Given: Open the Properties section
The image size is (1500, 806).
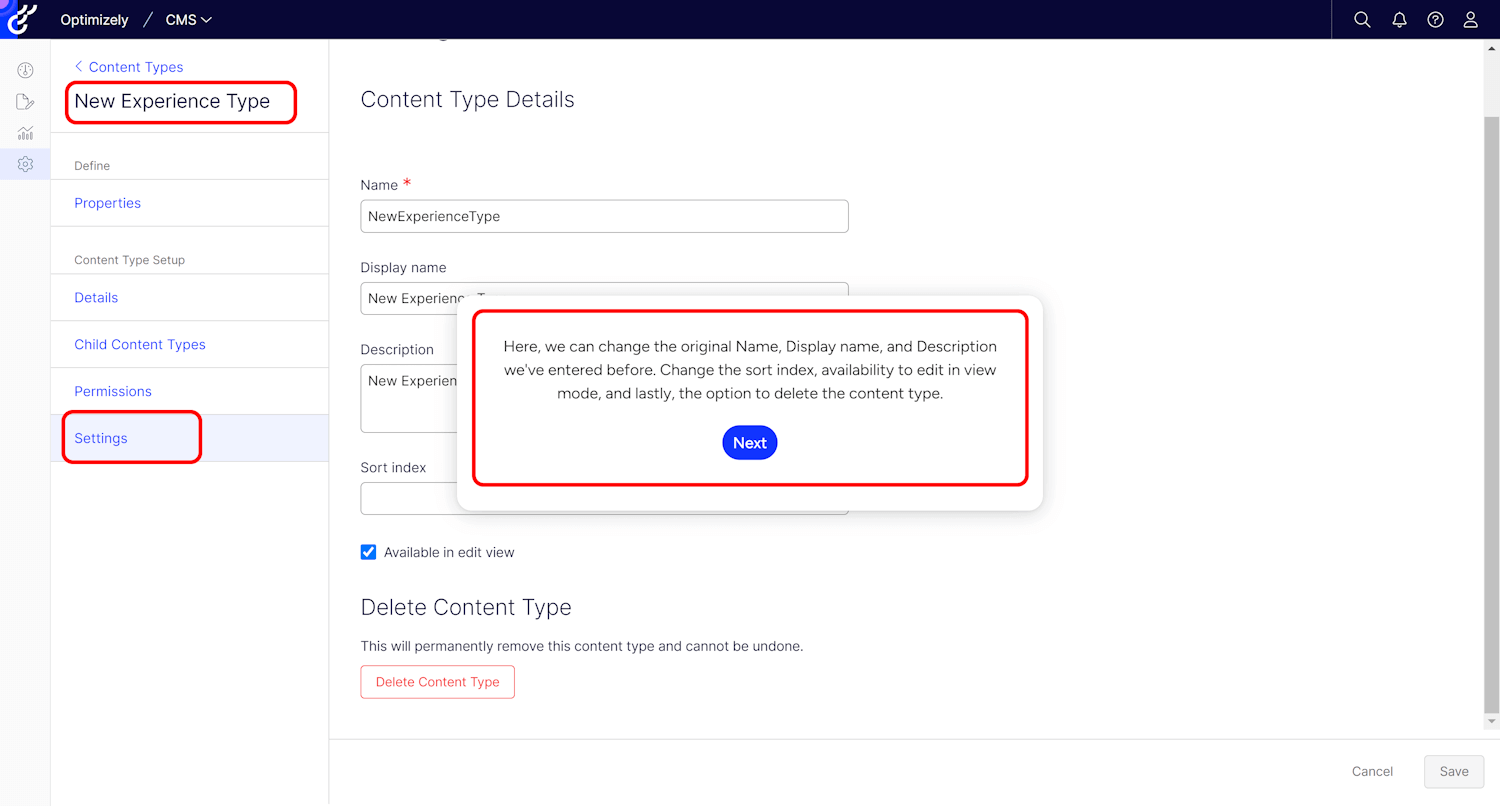Looking at the screenshot, I should click(108, 203).
